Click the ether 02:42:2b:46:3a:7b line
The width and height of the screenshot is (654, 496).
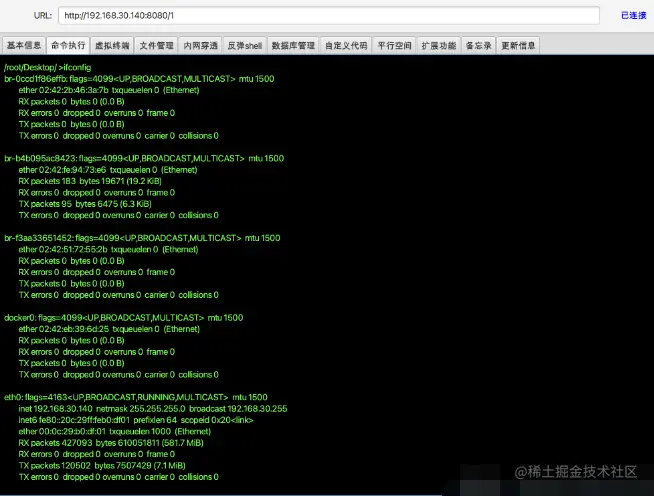[x=109, y=90]
